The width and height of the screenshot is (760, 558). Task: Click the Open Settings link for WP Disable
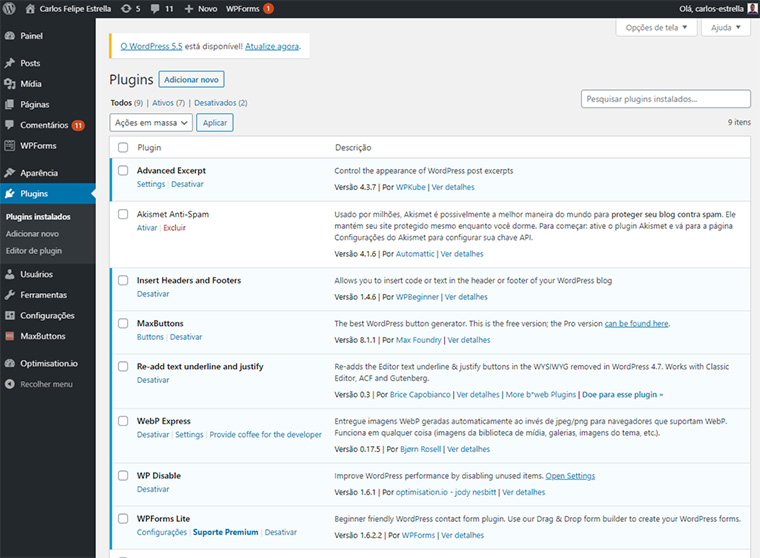(570, 476)
